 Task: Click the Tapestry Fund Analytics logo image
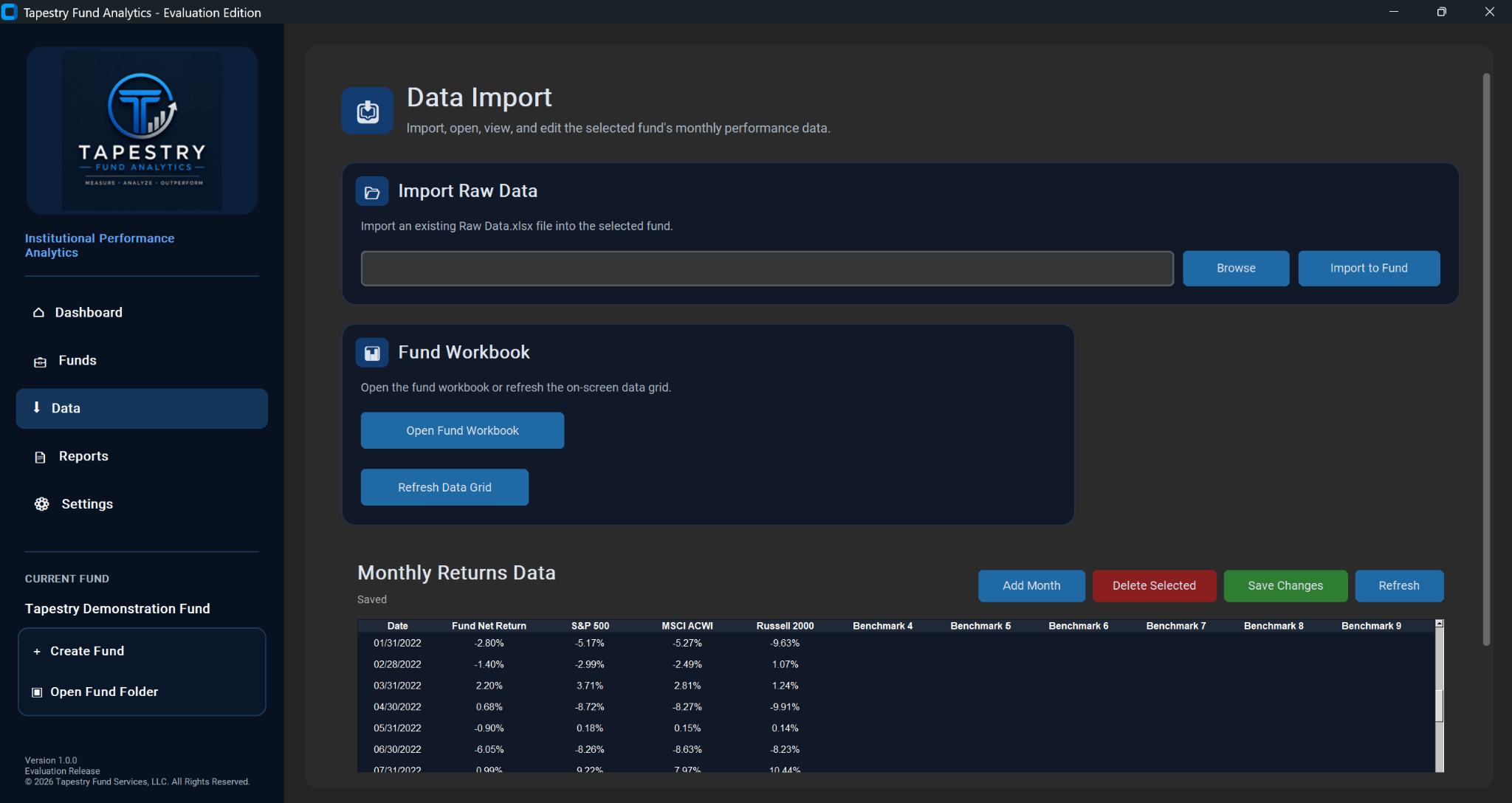tap(142, 131)
